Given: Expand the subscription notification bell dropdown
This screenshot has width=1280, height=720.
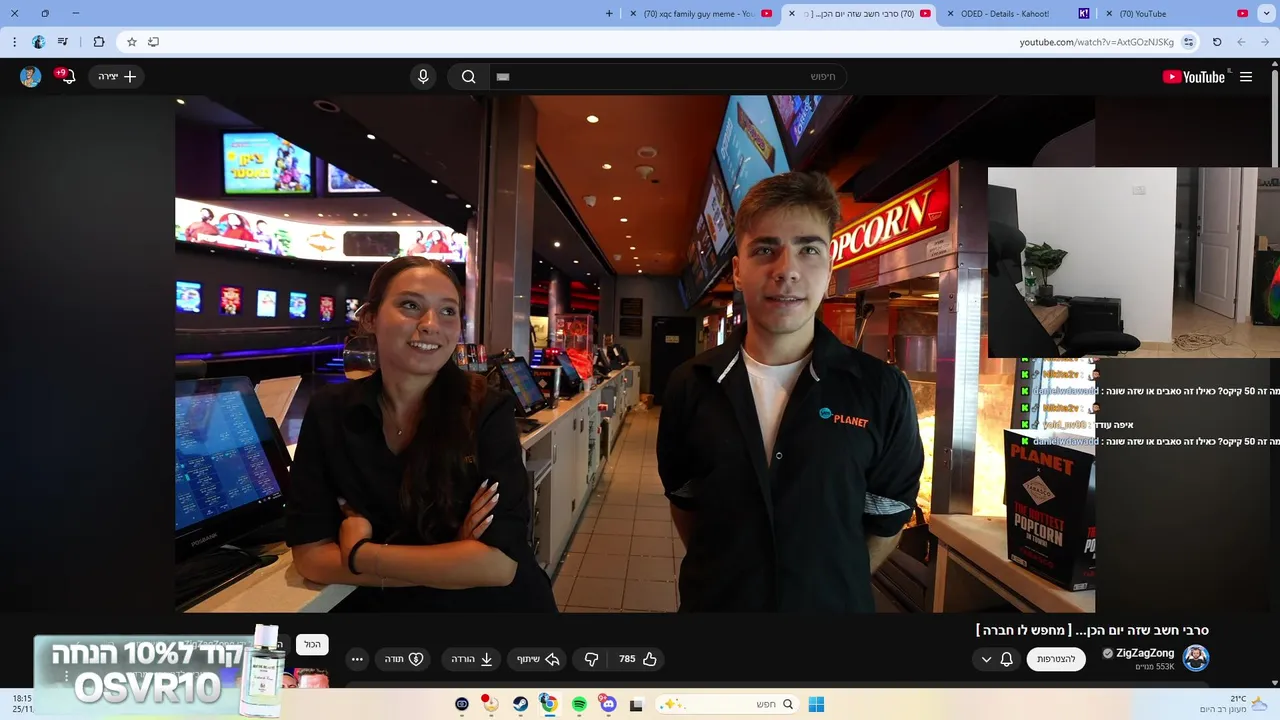Looking at the screenshot, I should coord(997,659).
